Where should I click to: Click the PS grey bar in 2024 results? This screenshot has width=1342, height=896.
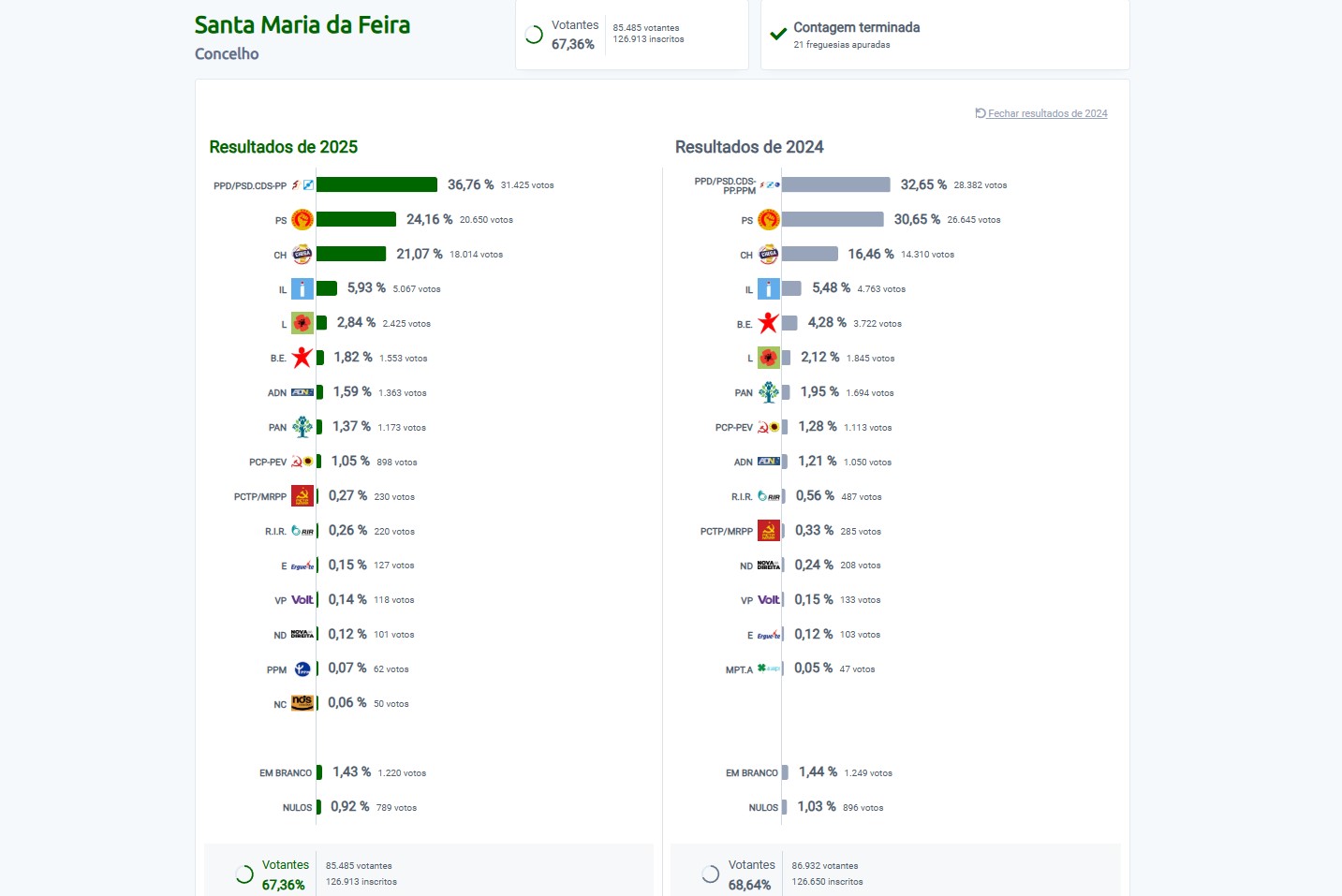click(x=833, y=219)
